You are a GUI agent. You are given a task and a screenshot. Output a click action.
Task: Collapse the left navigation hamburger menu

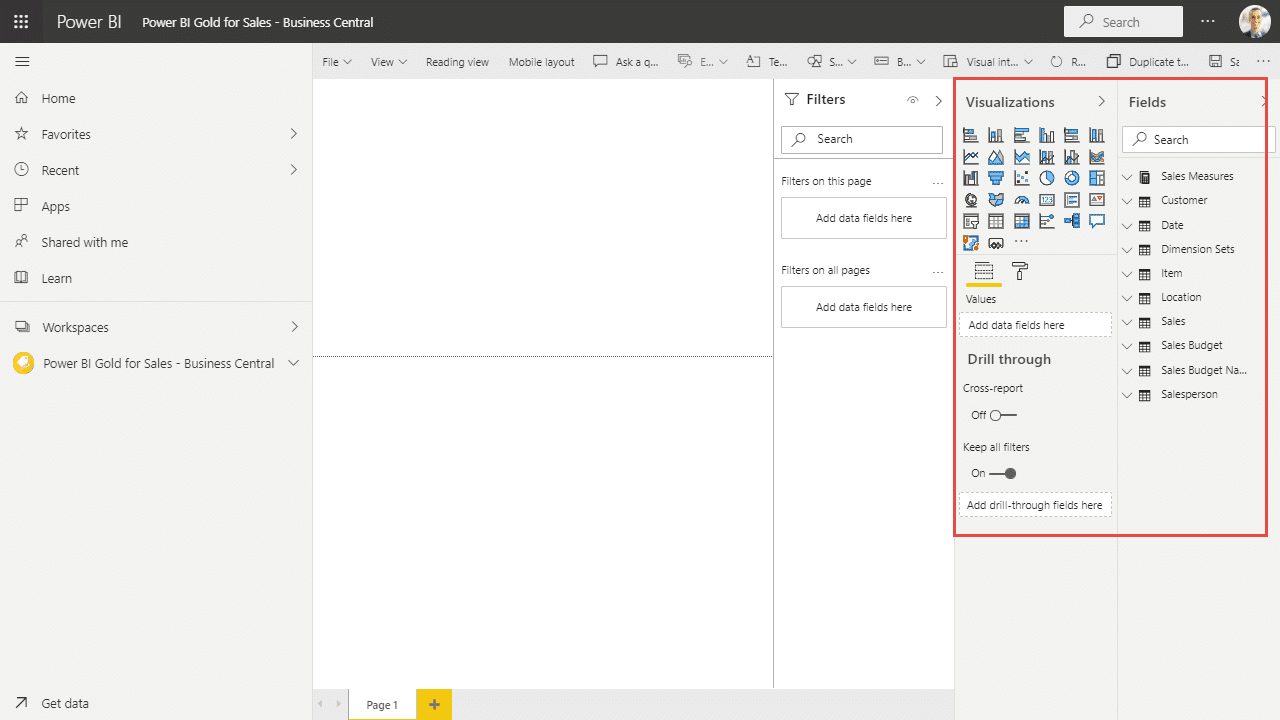pos(22,62)
